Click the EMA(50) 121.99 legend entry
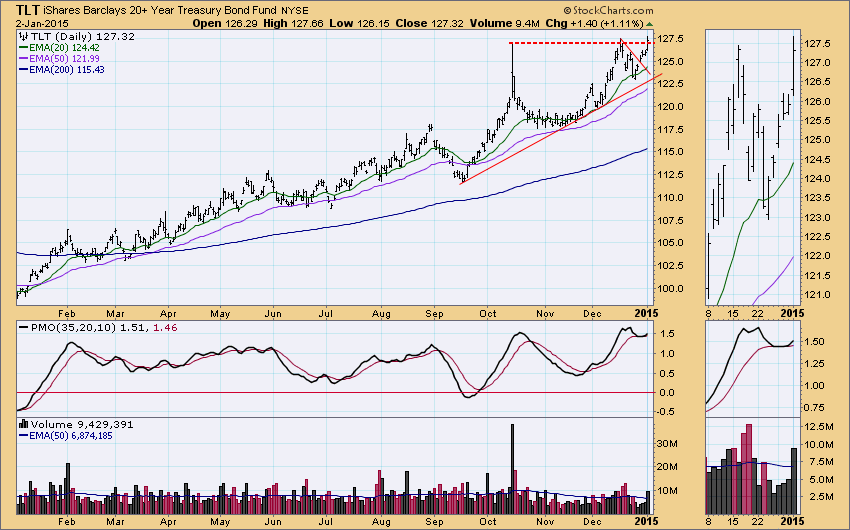 (59, 59)
